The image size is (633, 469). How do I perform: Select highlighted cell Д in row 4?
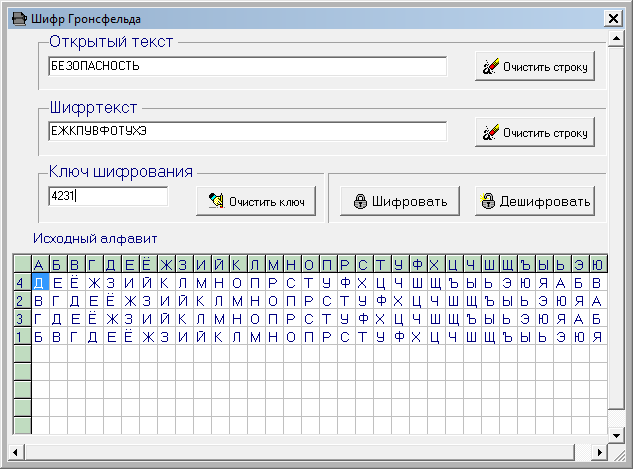point(40,282)
